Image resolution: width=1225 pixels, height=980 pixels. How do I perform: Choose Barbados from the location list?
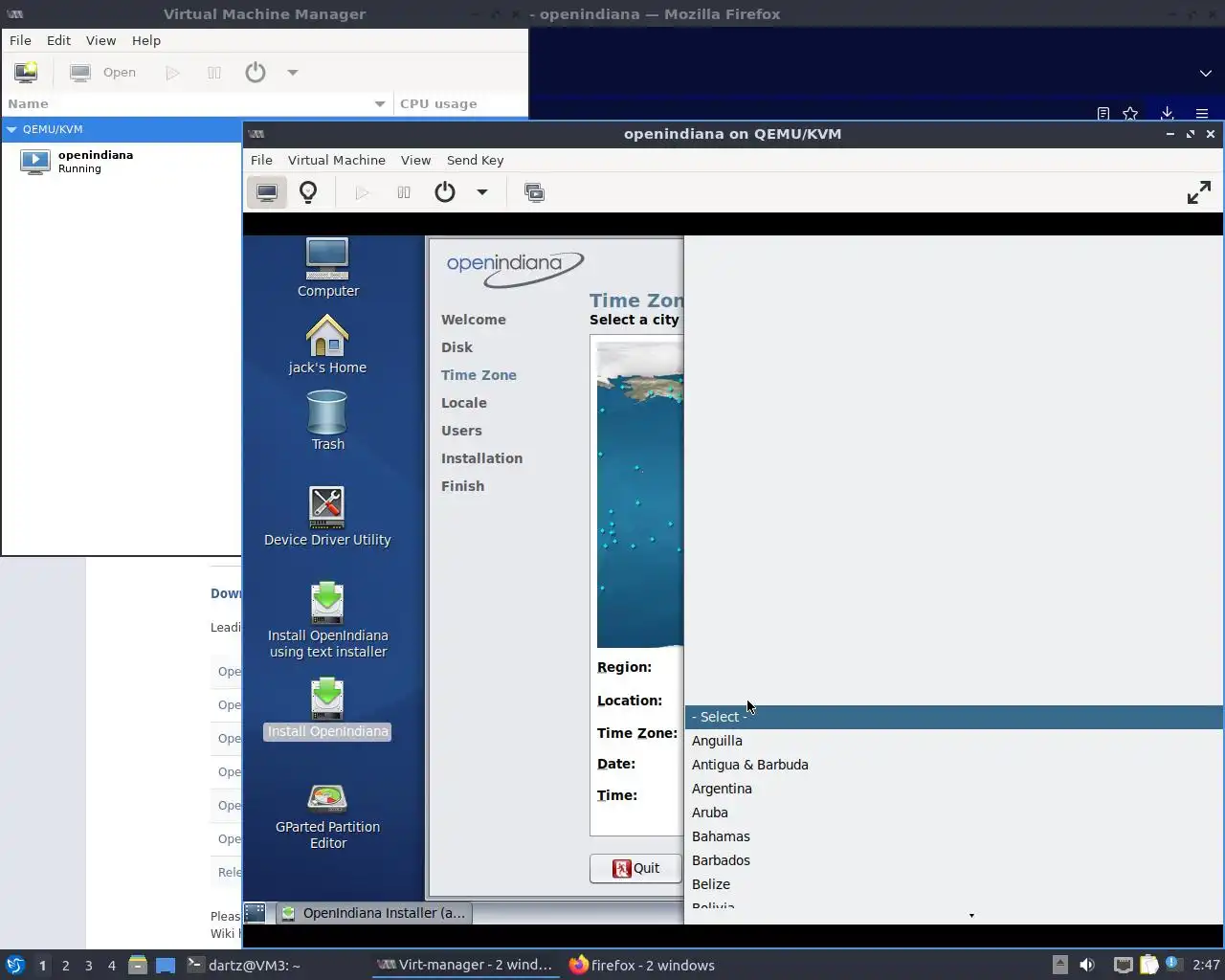pyautogui.click(x=953, y=860)
